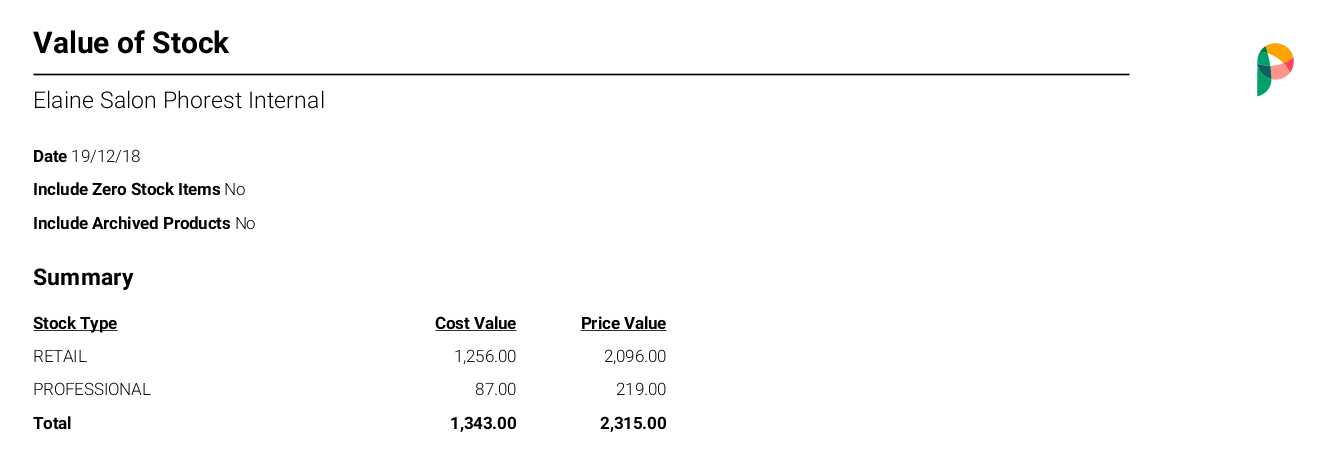1333x462 pixels.
Task: Click the RETAIL price value 2,096.00
Action: [635, 356]
